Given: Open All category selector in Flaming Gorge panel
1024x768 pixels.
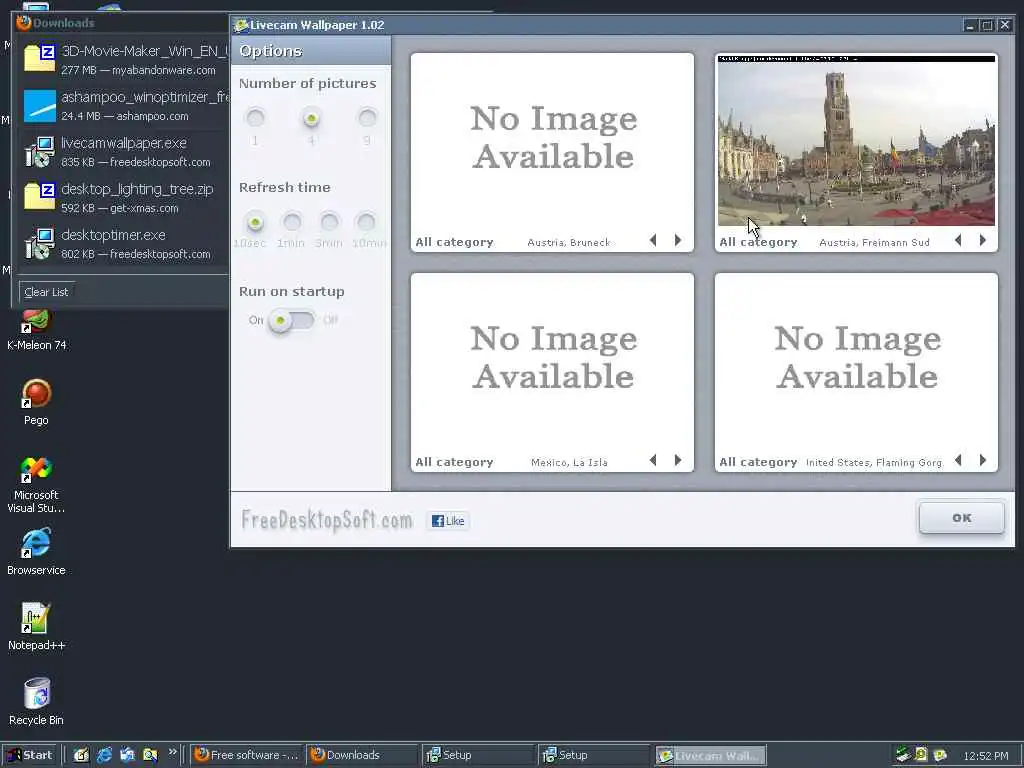Looking at the screenshot, I should [758, 462].
